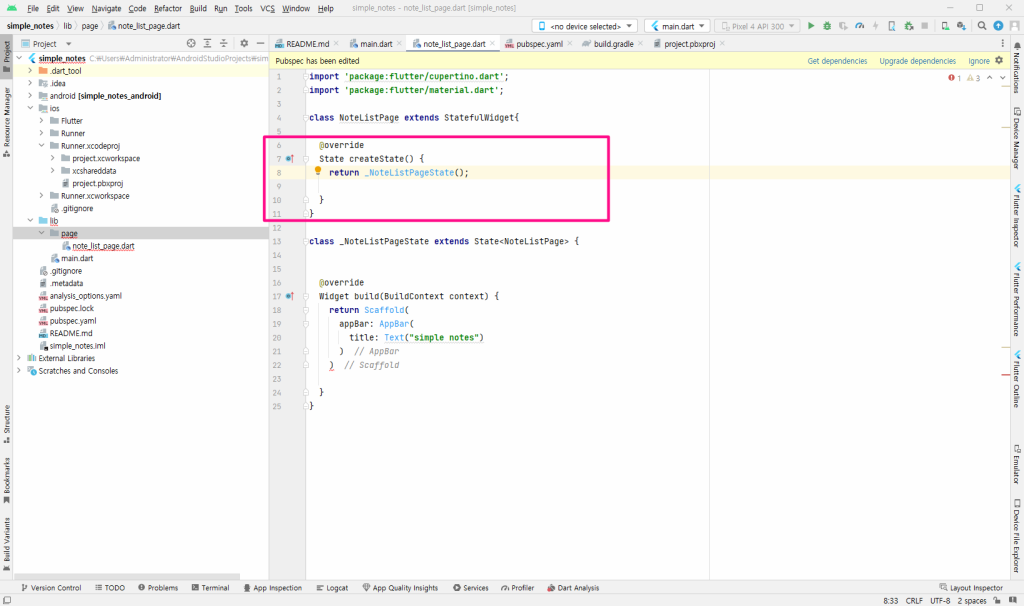Click the lightbulb quick-fix icon on line 8
Screen dimensions: 1024x606
point(318,171)
